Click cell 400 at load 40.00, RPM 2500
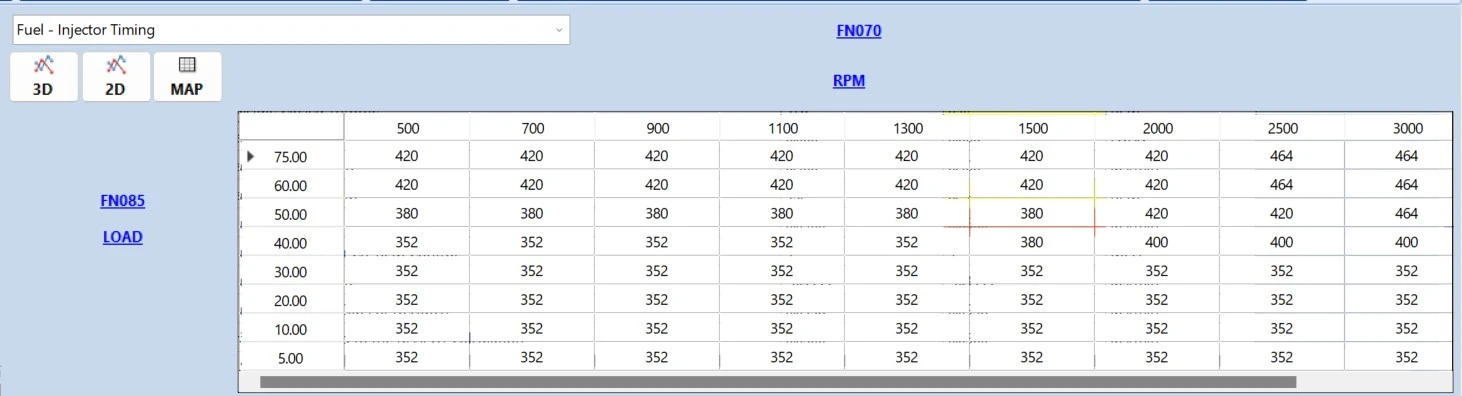Image resolution: width=1462 pixels, height=396 pixels. pyautogui.click(x=1282, y=242)
